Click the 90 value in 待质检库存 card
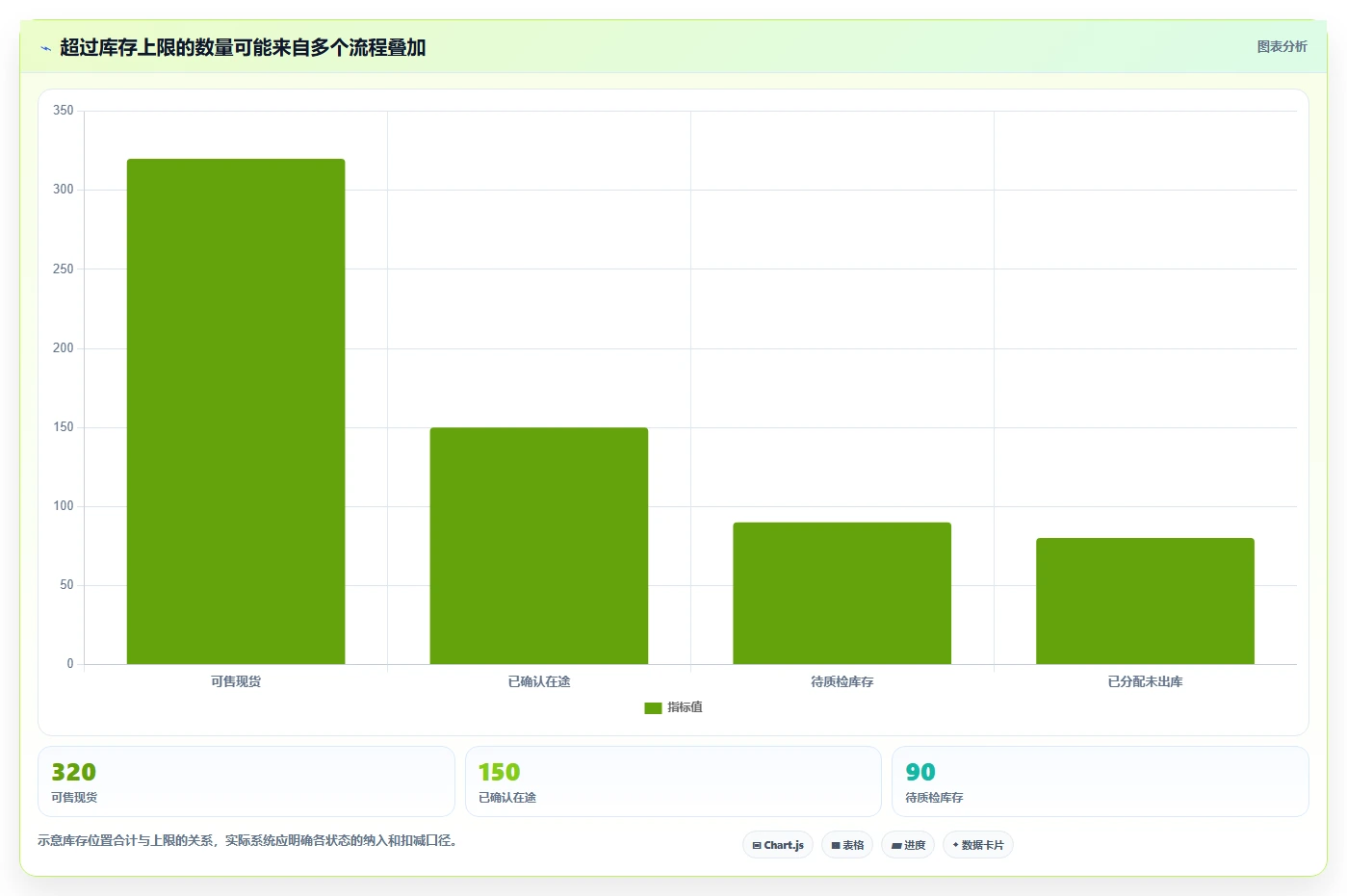 click(x=920, y=772)
